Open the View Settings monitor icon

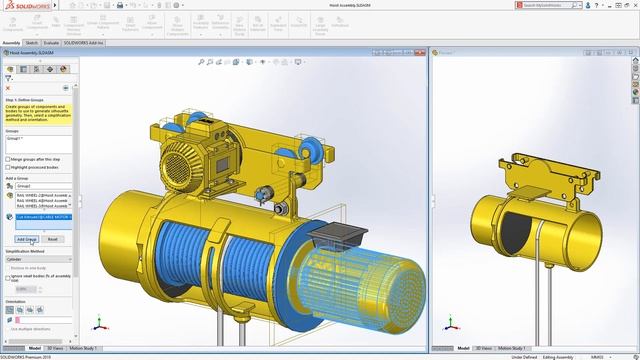pyautogui.click(x=298, y=62)
